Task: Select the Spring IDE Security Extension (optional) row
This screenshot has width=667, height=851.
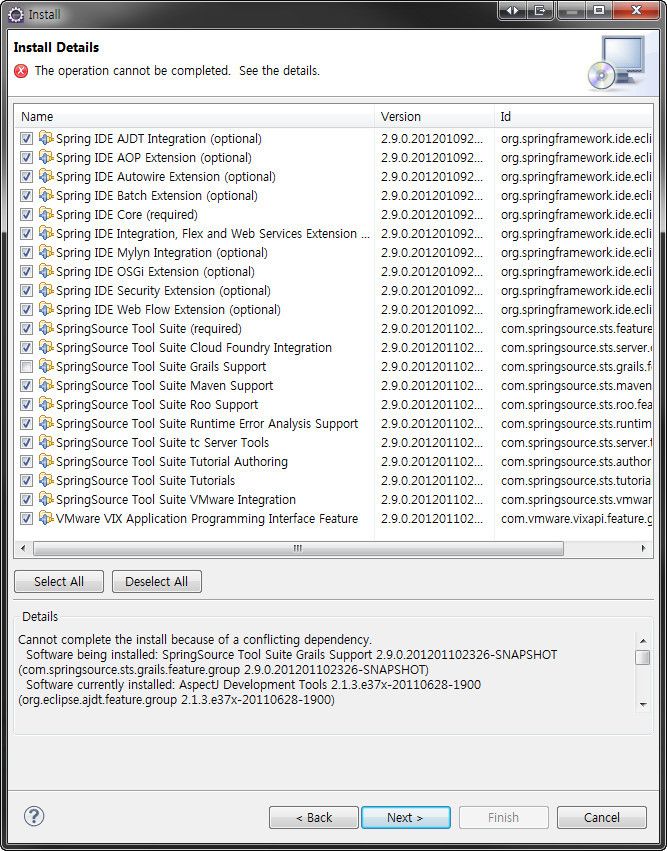Action: (334, 290)
